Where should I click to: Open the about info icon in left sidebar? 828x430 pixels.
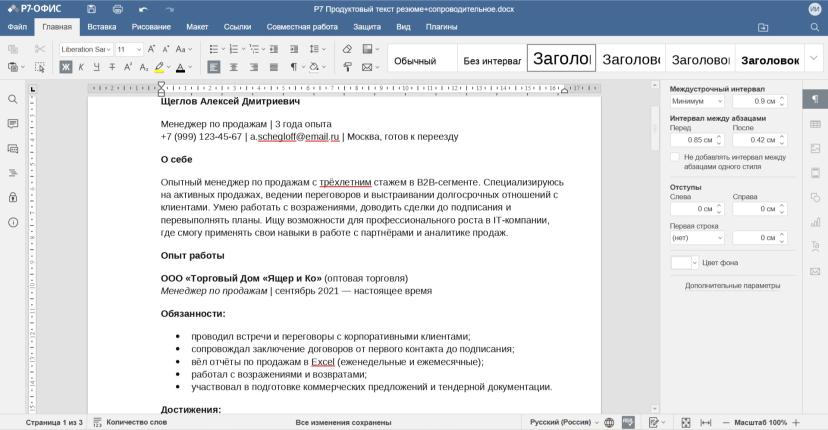click(x=13, y=222)
